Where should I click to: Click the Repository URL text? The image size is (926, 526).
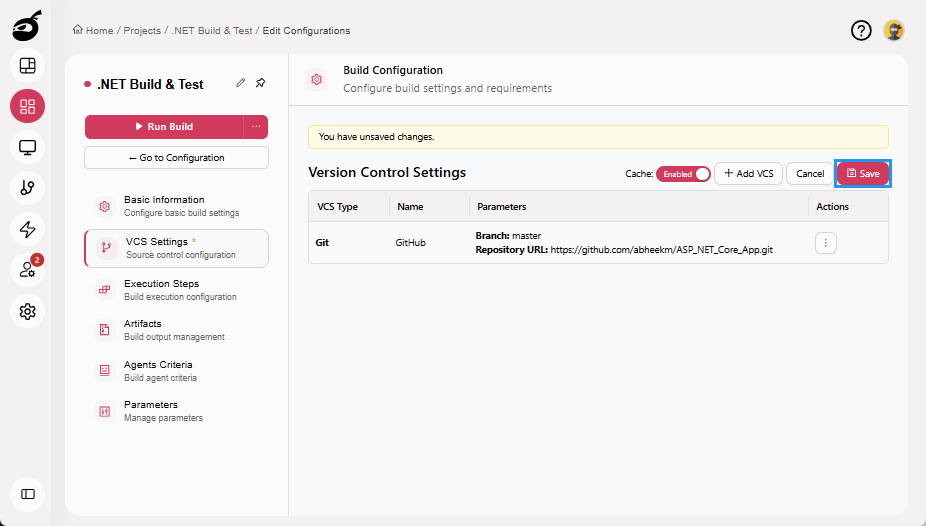624,250
